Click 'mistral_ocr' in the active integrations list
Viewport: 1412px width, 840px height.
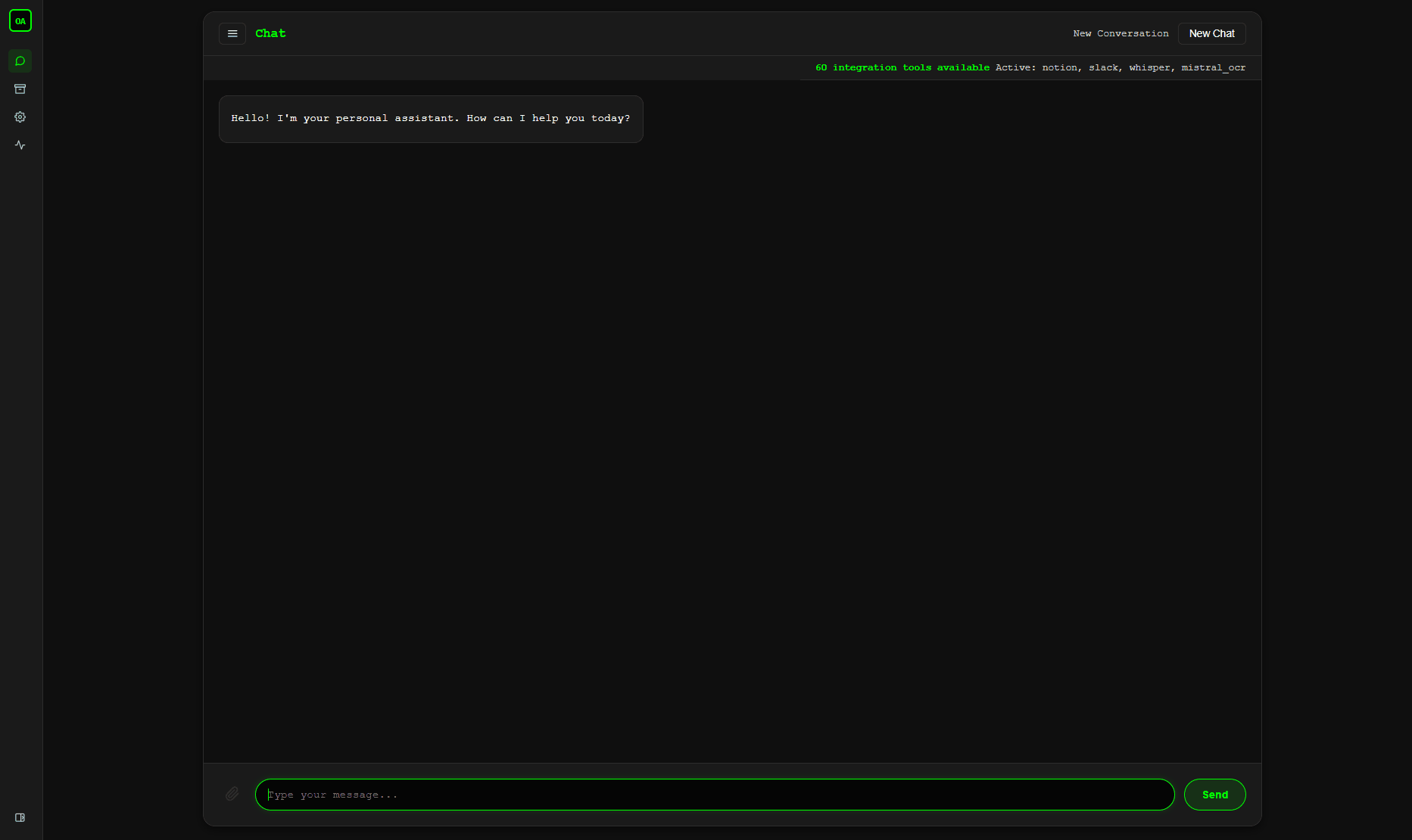click(1213, 67)
